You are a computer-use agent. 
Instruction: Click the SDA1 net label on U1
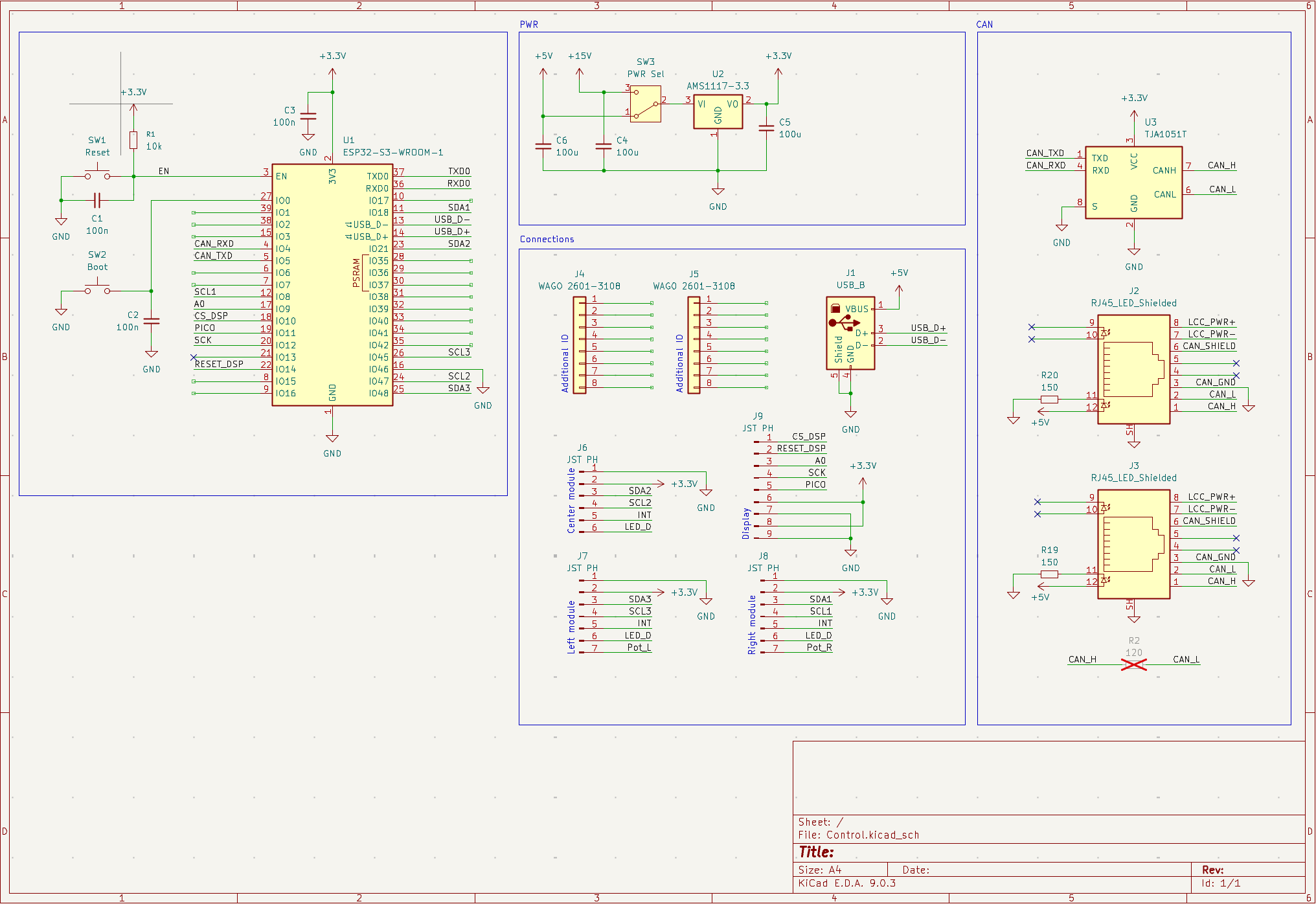(x=459, y=208)
